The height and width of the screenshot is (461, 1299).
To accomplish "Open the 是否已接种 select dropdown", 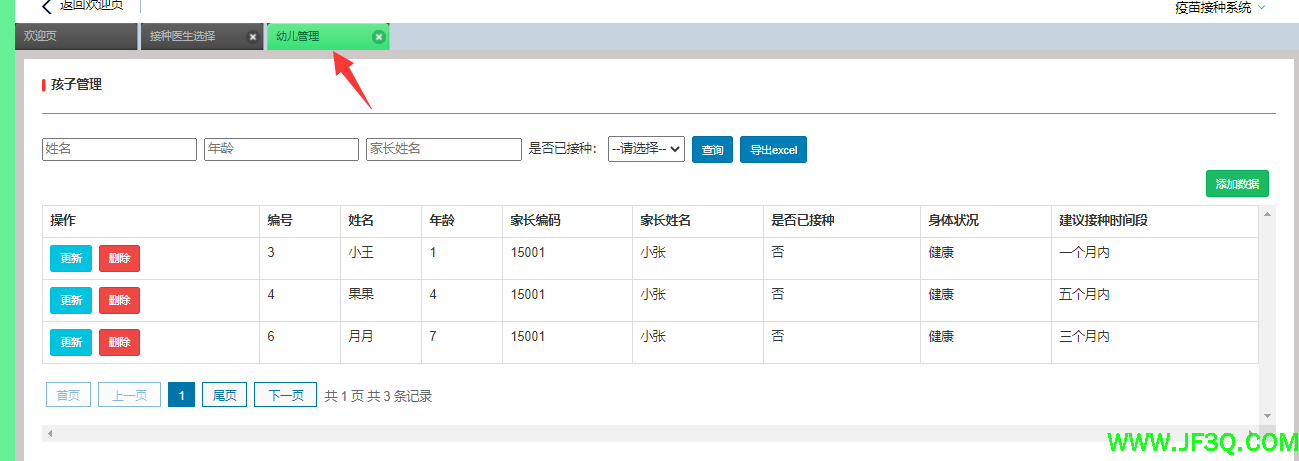I will (x=646, y=149).
